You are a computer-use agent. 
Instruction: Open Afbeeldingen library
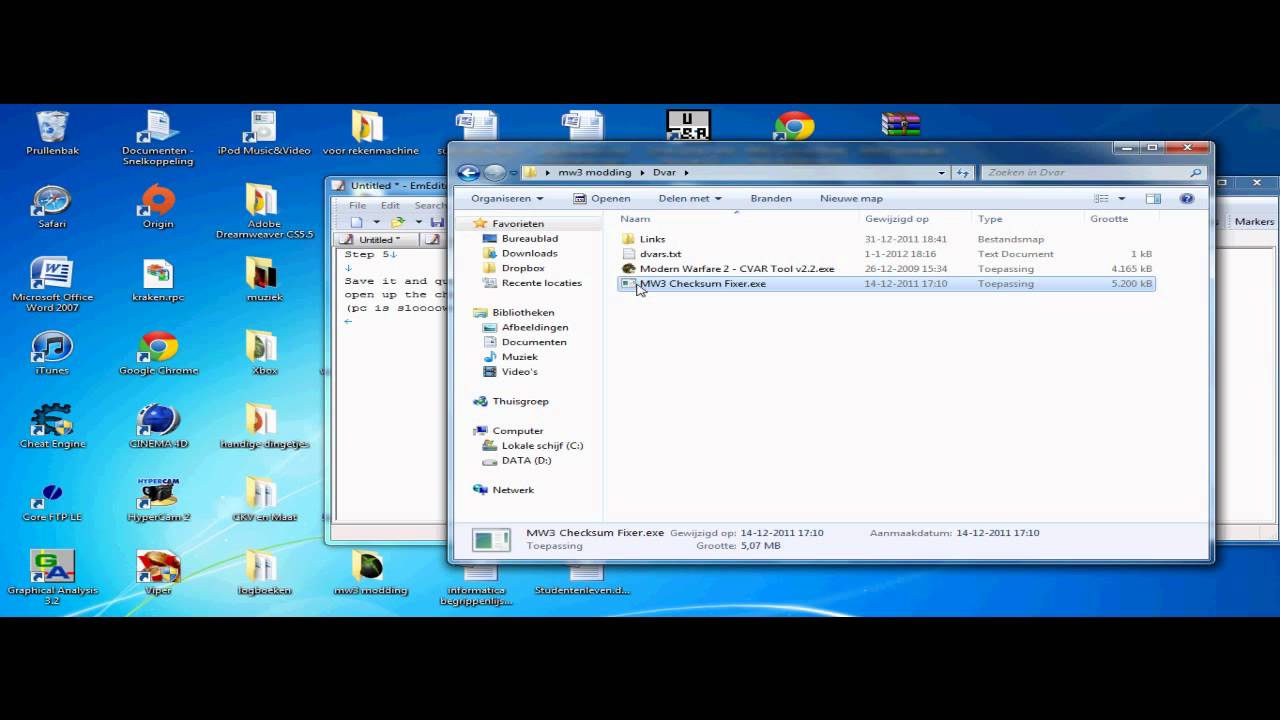click(534, 327)
